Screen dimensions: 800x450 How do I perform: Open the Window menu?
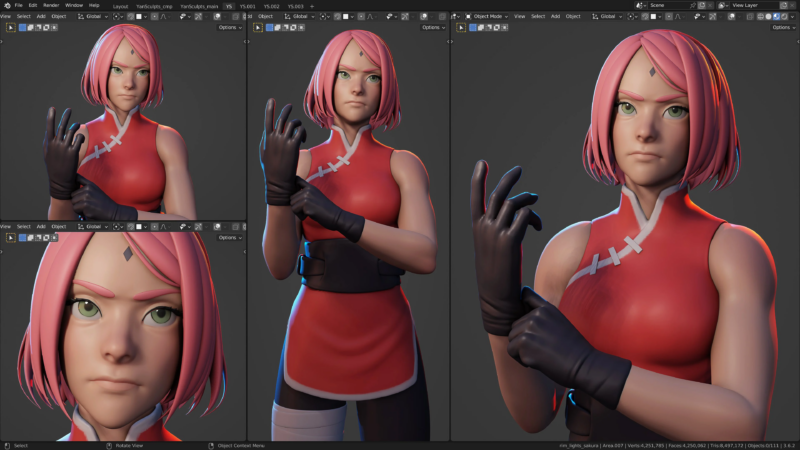(74, 5)
